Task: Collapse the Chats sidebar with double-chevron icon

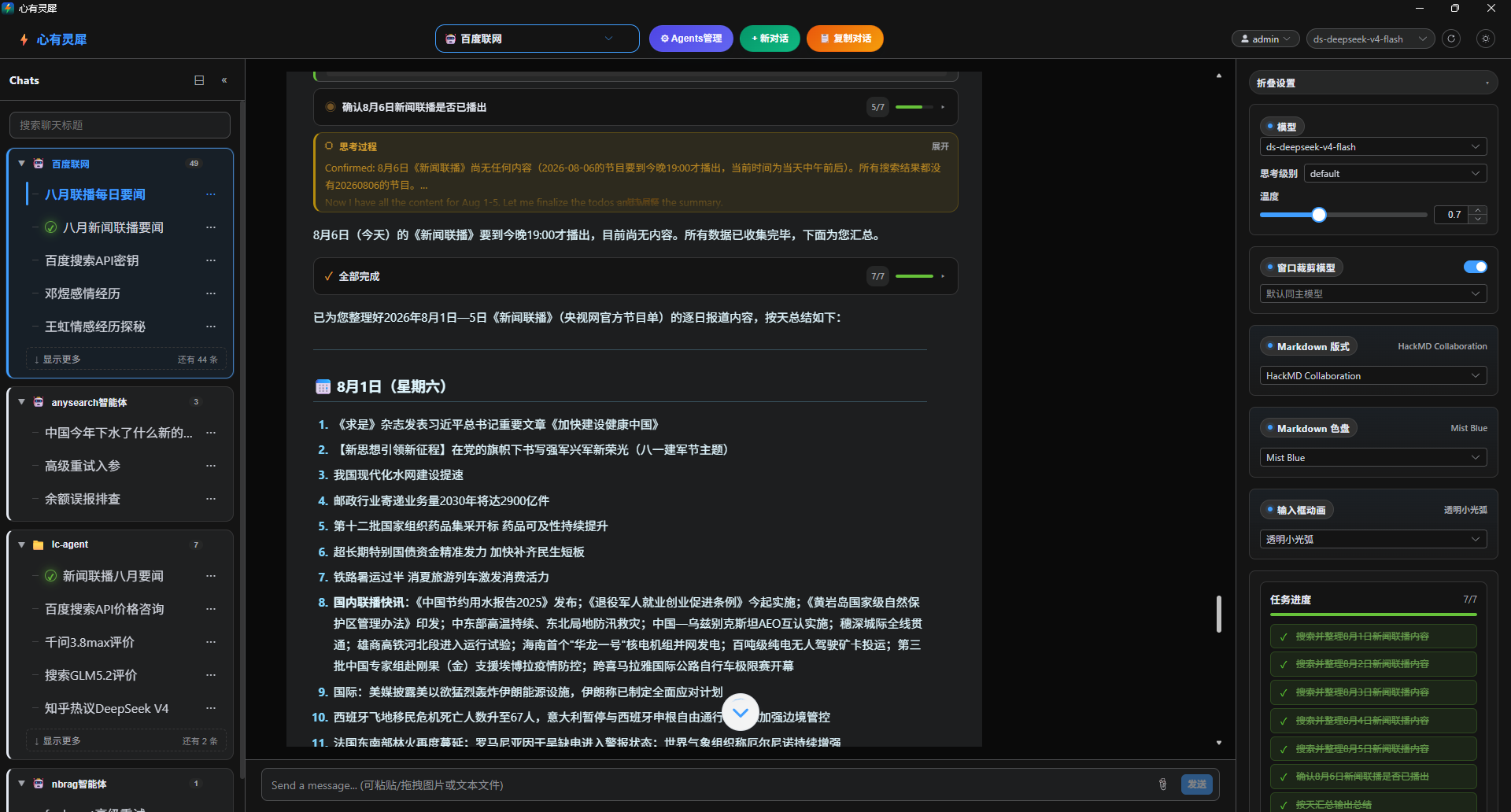Action: [x=224, y=80]
